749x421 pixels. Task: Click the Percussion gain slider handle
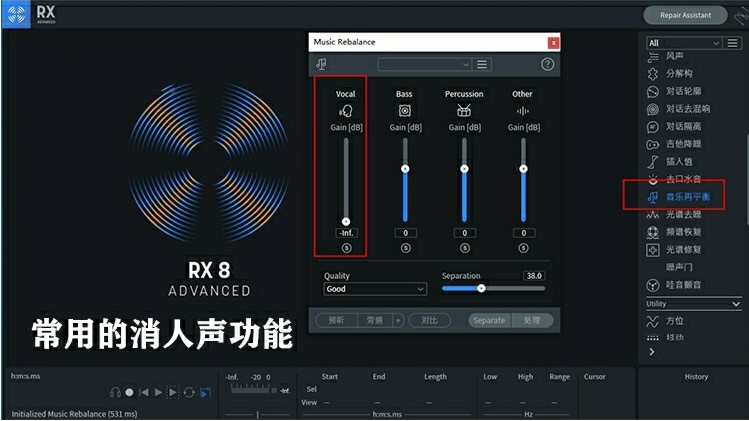[x=464, y=169]
